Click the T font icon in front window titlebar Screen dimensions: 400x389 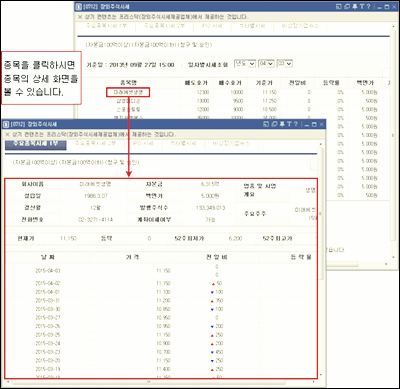pos(289,124)
